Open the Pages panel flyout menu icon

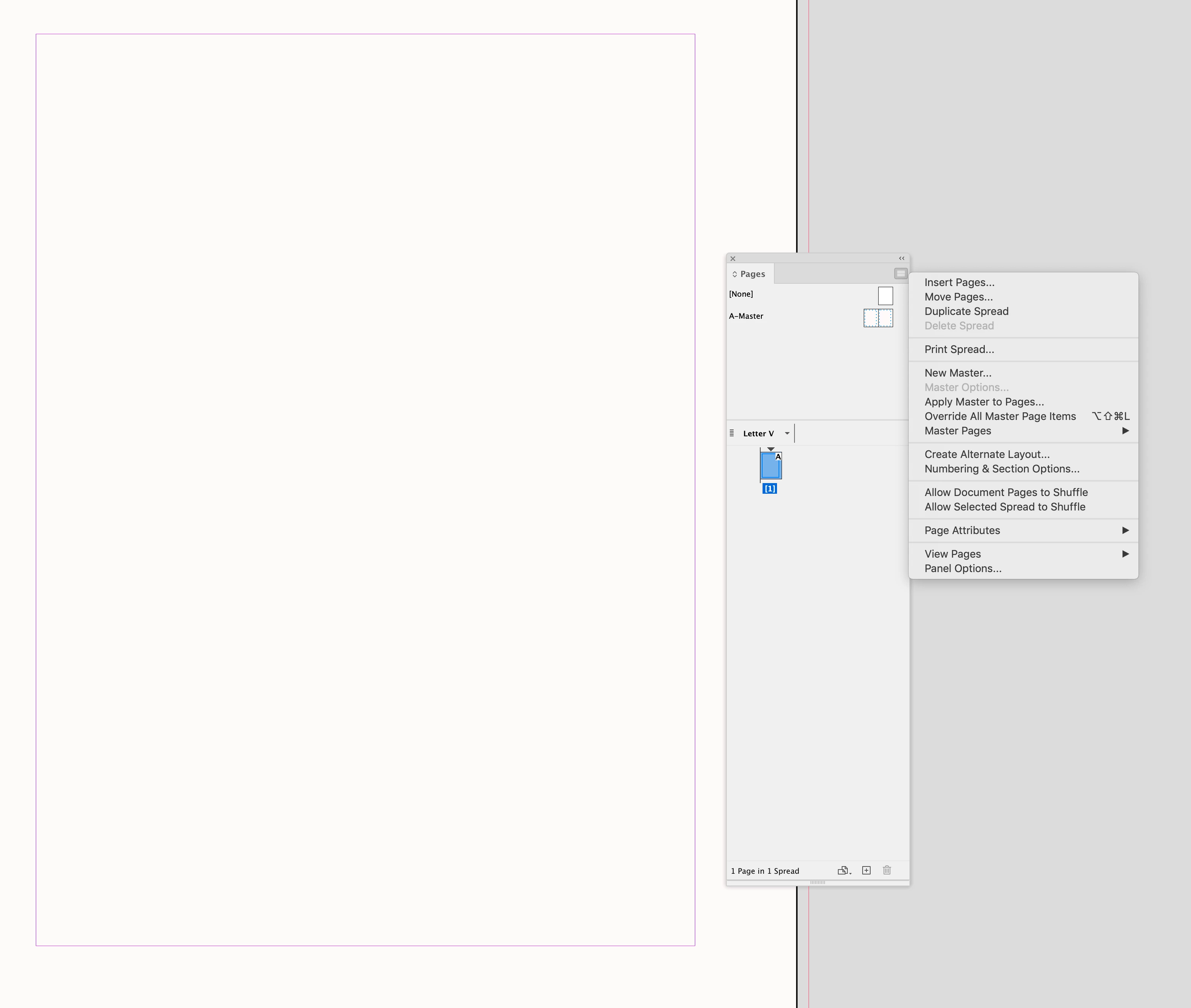[x=901, y=274]
